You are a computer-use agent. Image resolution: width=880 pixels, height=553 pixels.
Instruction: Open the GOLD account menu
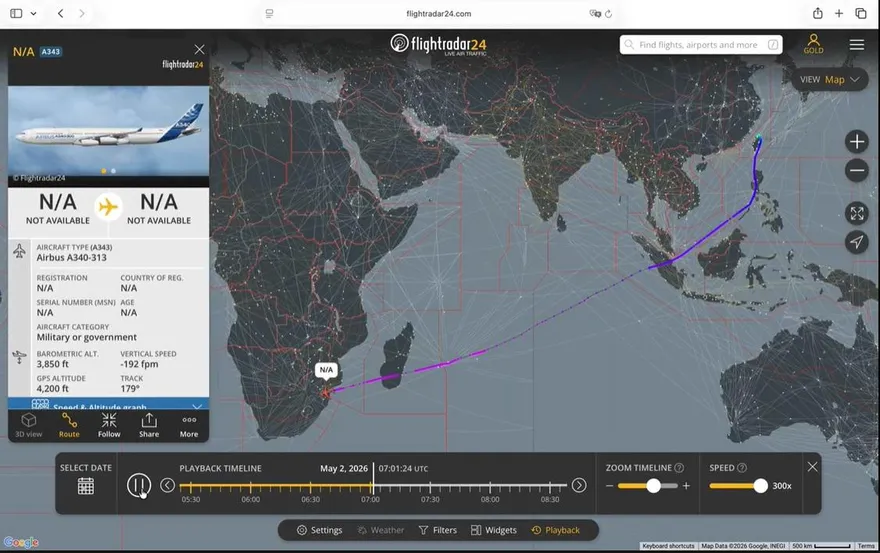coord(813,44)
